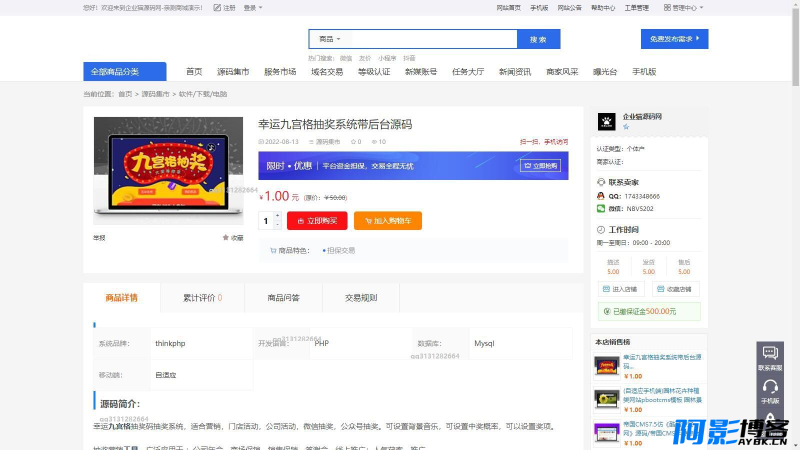
Task: Click the quantity input box
Action: click(266, 221)
